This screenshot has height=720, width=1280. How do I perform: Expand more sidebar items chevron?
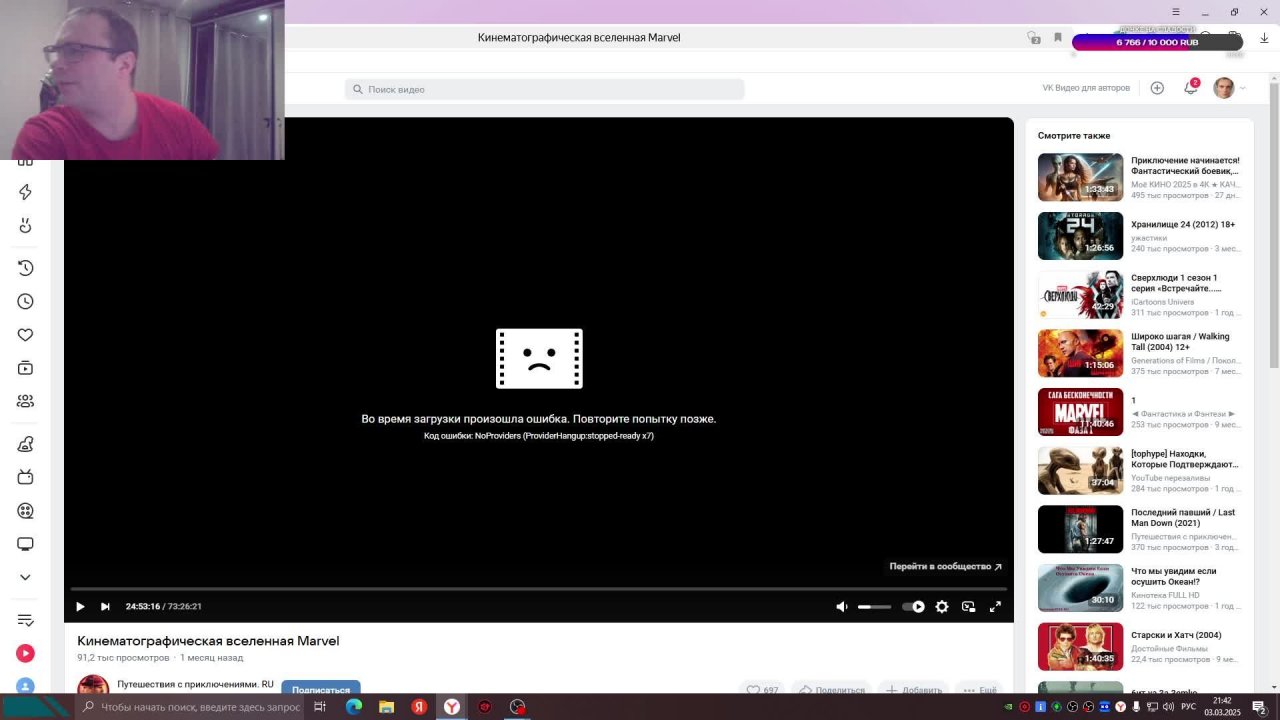tap(26, 577)
